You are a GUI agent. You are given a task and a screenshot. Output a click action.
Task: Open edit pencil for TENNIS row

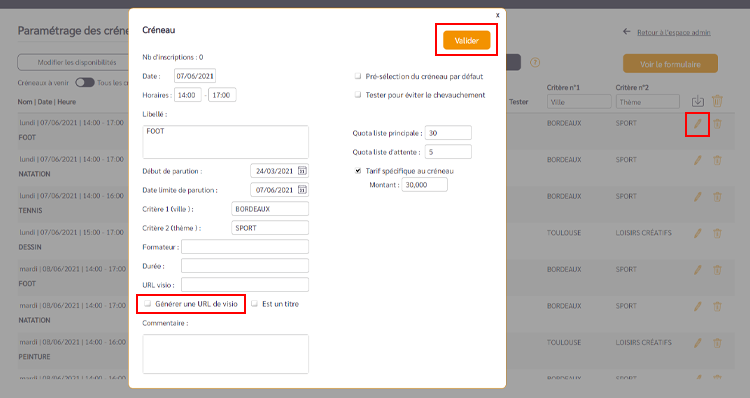pos(697,197)
